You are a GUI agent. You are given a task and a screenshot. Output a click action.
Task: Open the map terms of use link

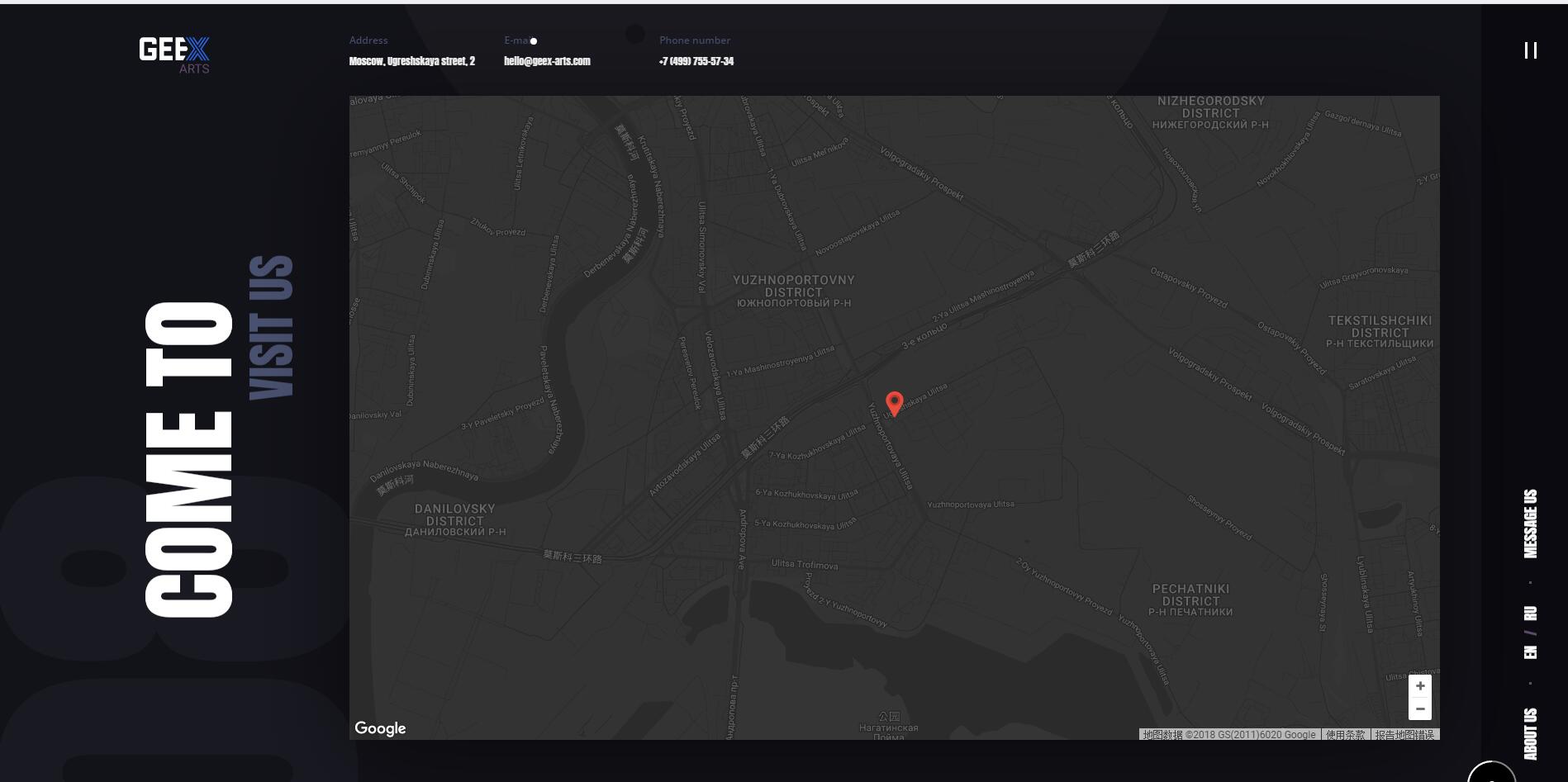1345,734
